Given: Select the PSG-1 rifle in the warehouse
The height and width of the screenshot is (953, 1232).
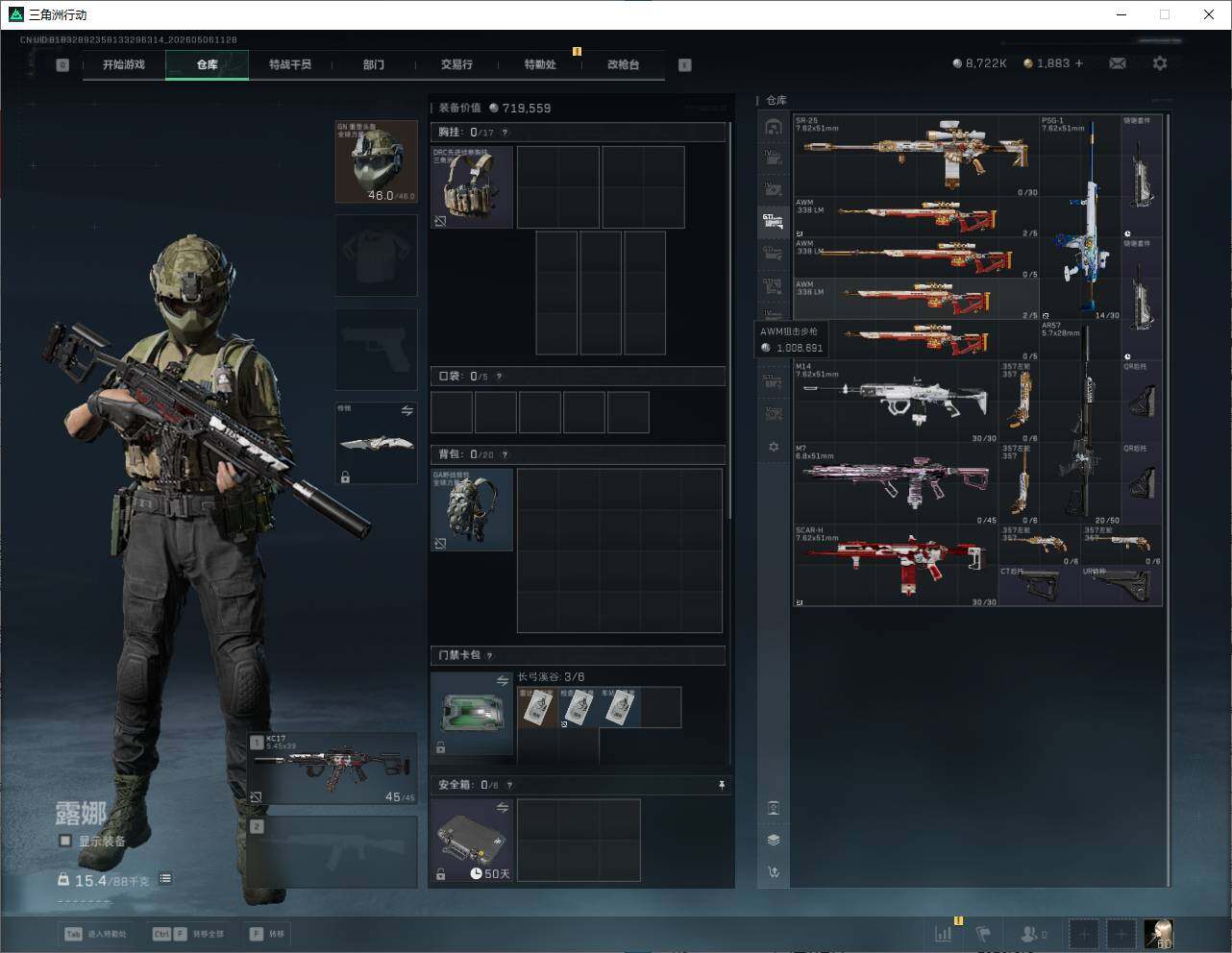Looking at the screenshot, I should pyautogui.click(x=1080, y=217).
